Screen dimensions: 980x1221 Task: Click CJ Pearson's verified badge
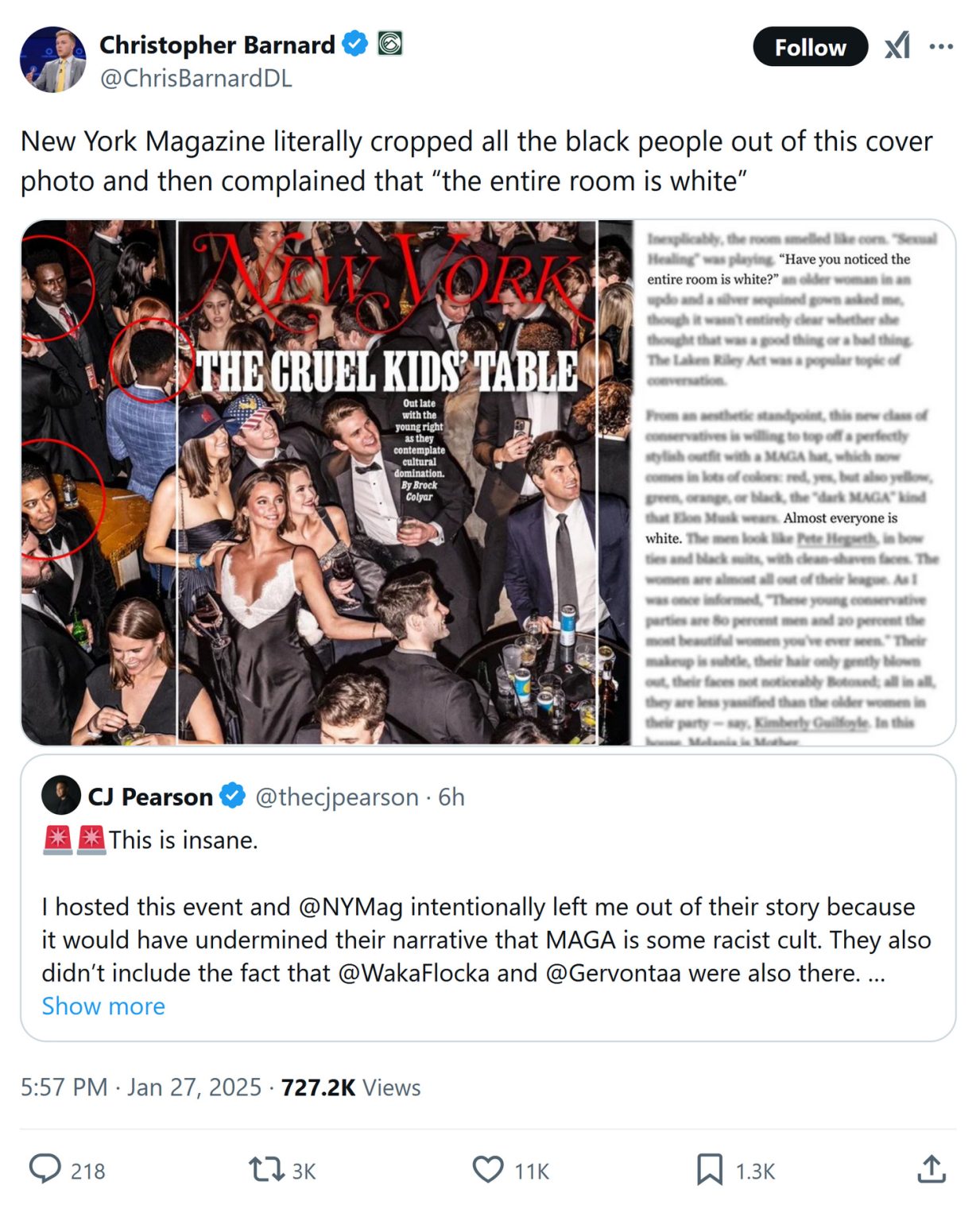pos(231,797)
